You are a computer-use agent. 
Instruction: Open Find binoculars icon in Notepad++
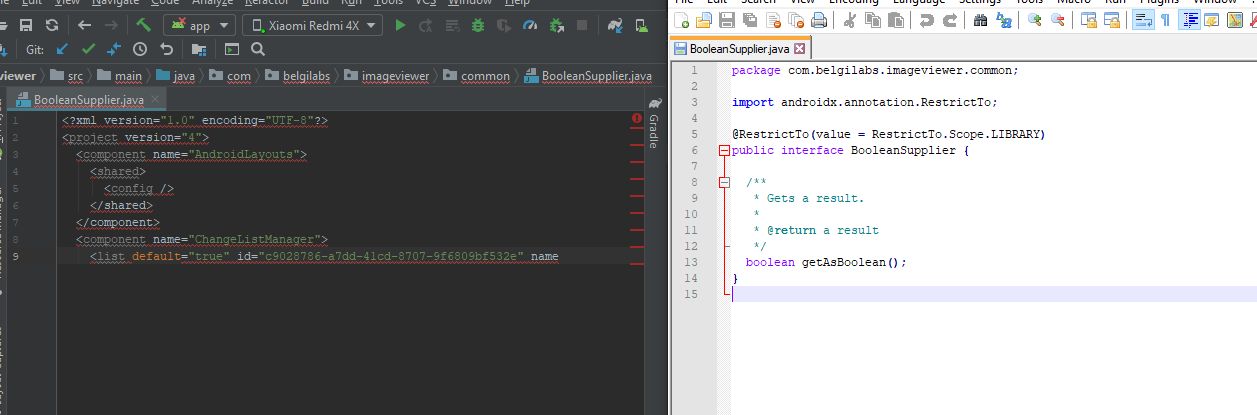(980, 20)
